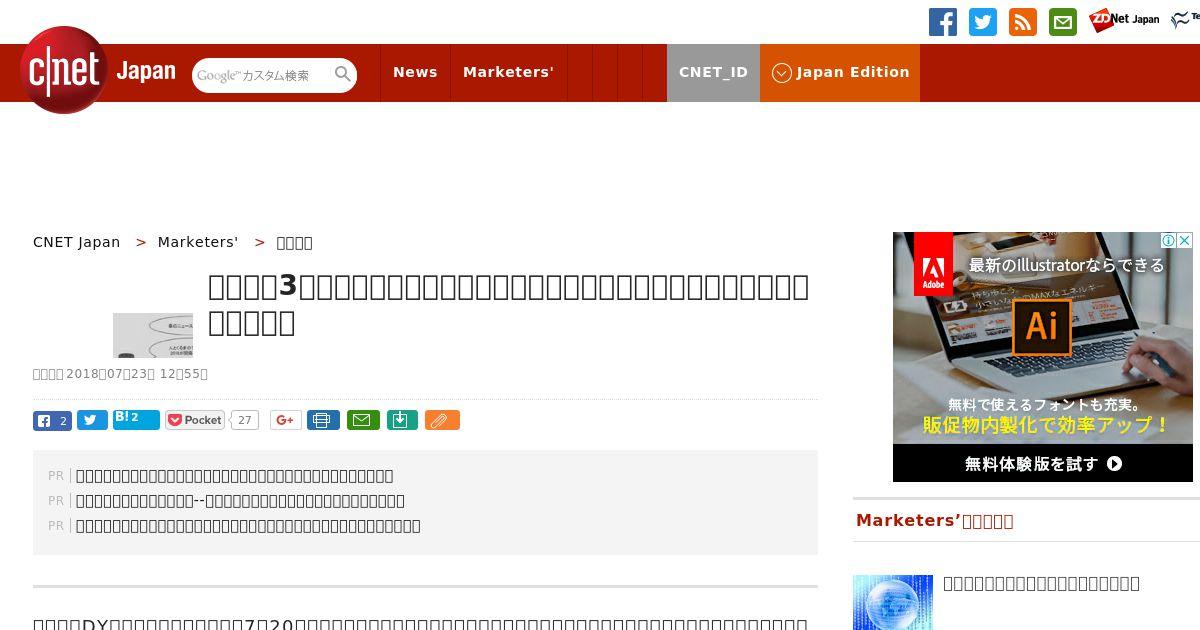Bookmark with the Hatena B! button
1200x630 pixels.
click(x=136, y=420)
